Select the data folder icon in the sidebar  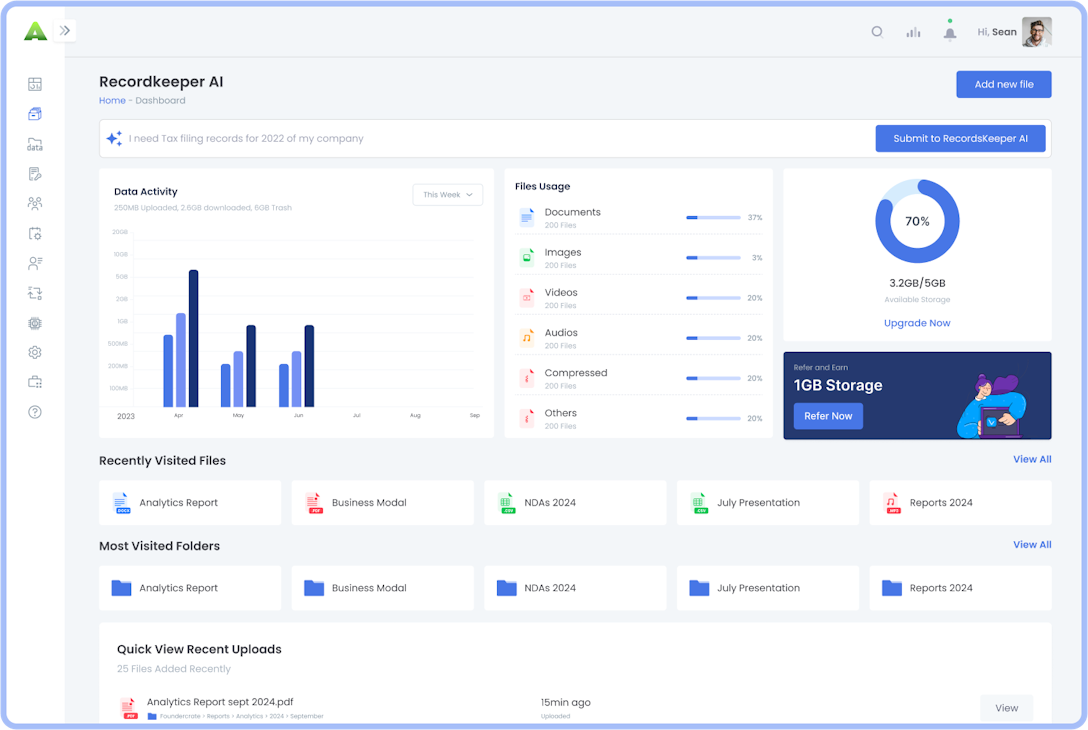[x=35, y=145]
